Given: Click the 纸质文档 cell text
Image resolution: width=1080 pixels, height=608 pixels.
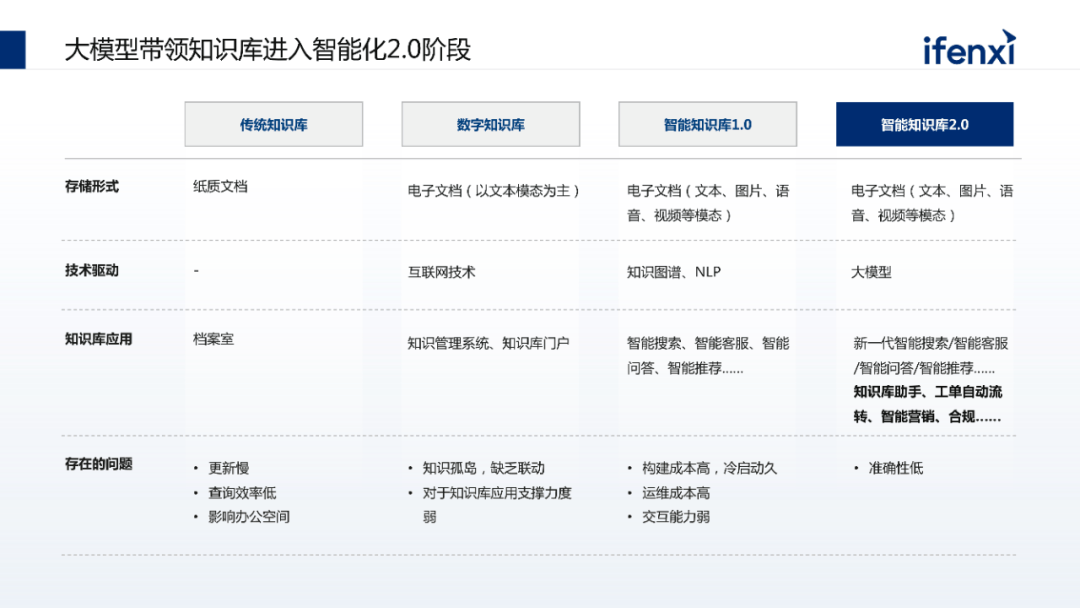Looking at the screenshot, I should coord(220,186).
